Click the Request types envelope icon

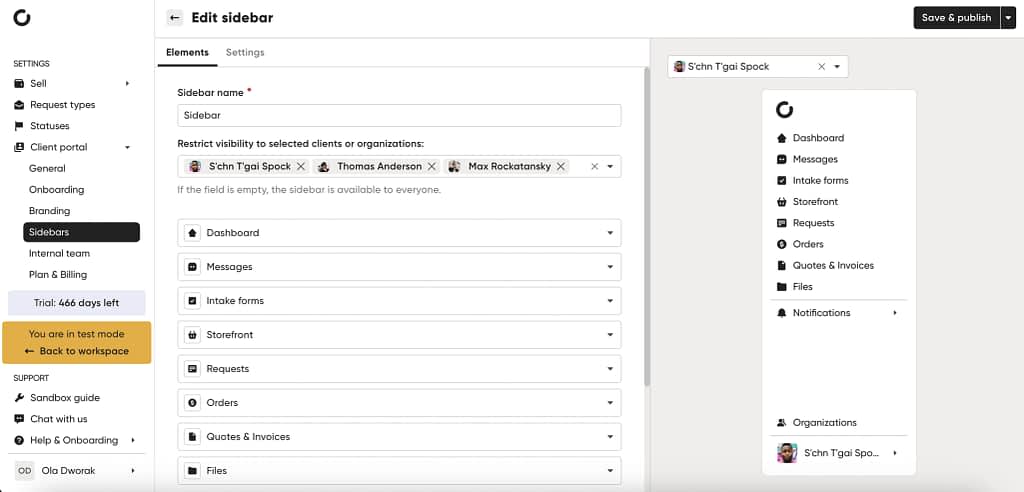coord(19,105)
